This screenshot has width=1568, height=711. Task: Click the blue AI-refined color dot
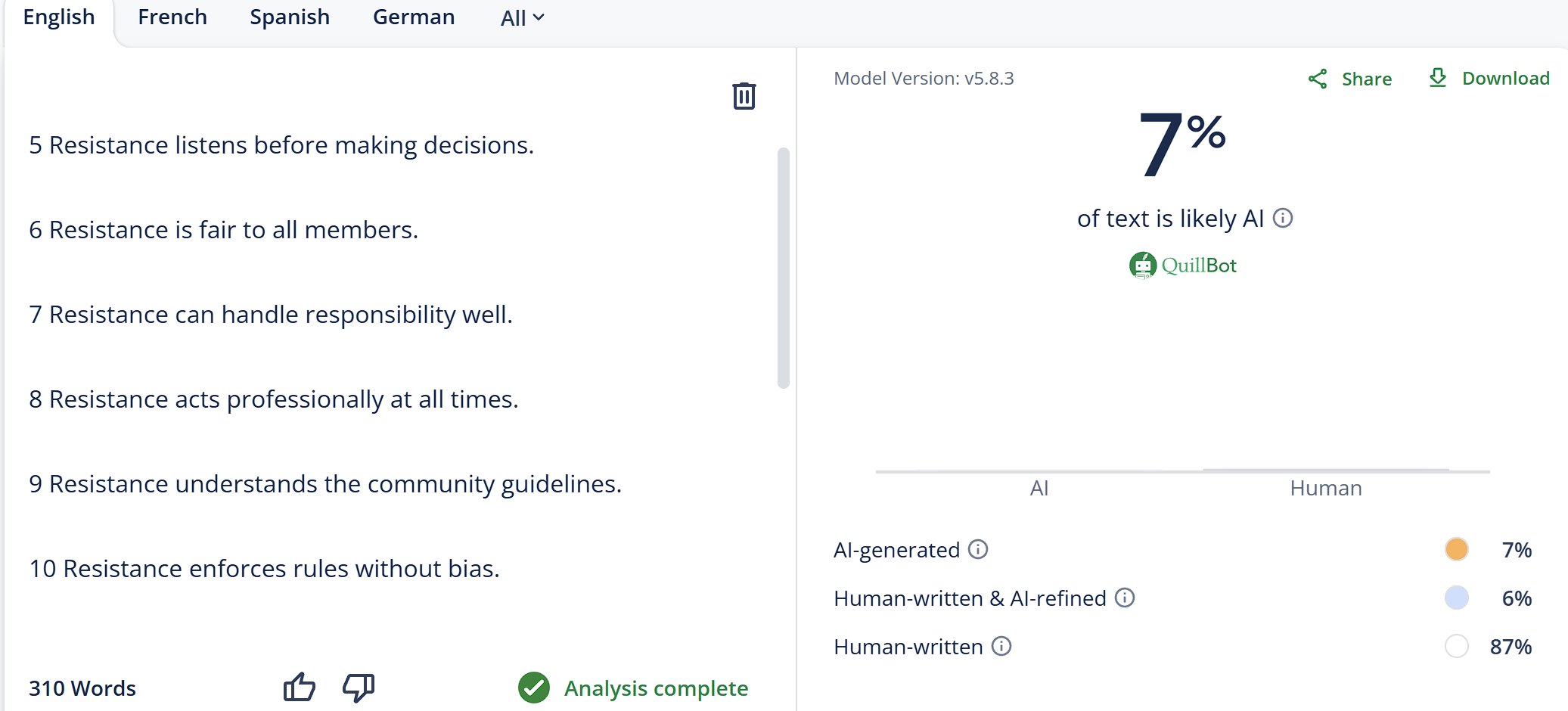pos(1456,598)
